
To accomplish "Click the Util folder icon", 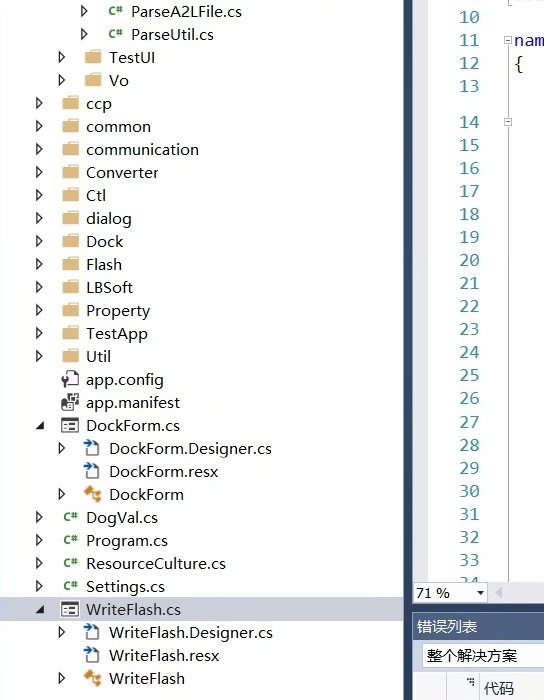I will 71,356.
